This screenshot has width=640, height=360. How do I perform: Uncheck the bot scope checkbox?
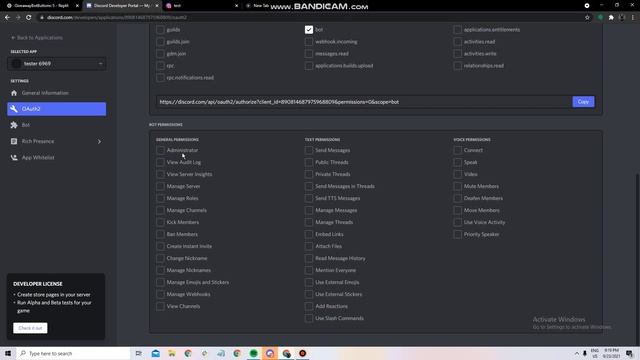(309, 30)
